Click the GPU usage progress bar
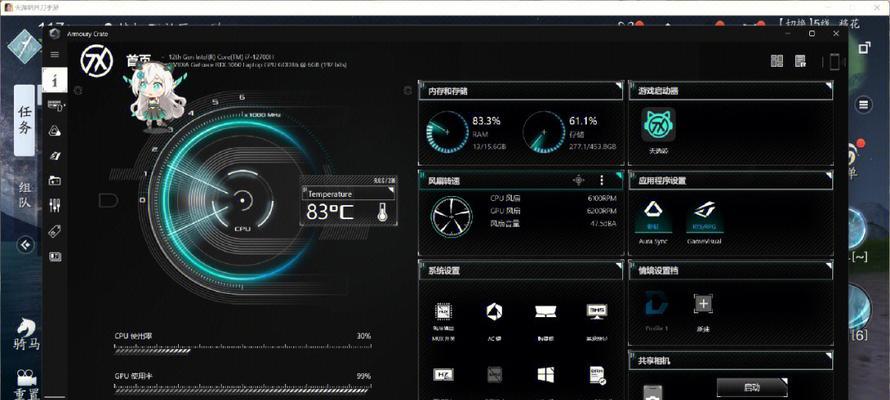Image resolution: width=890 pixels, height=400 pixels. point(242,390)
